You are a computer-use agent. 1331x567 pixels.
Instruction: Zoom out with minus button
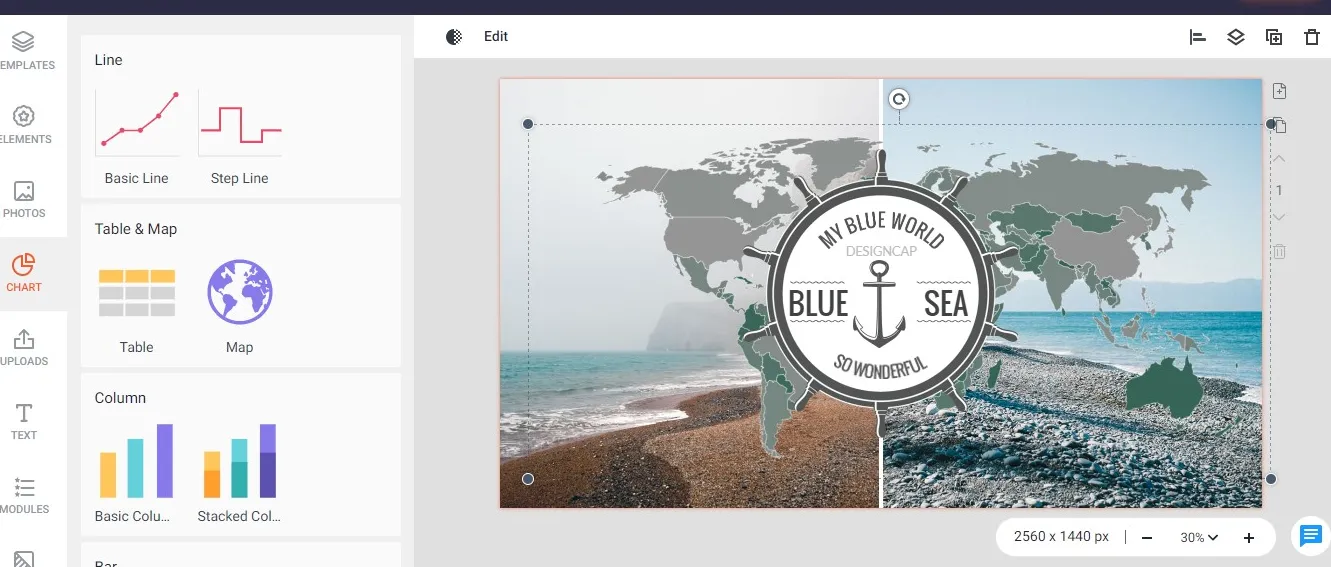[x=1147, y=538]
